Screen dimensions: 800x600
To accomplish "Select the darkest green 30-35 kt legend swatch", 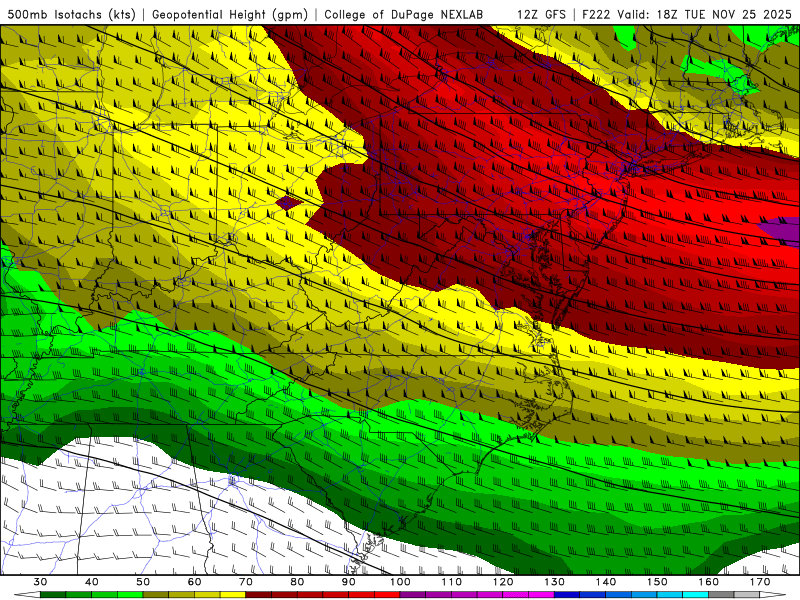I will [x=53, y=595].
